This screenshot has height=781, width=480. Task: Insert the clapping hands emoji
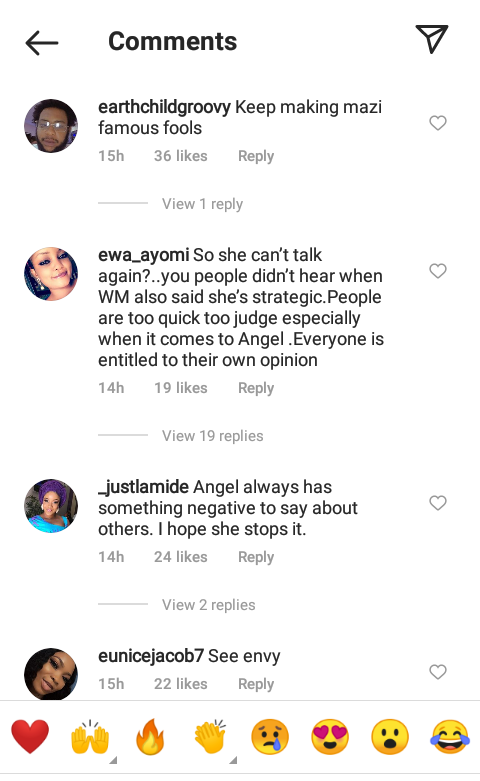pos(210,737)
